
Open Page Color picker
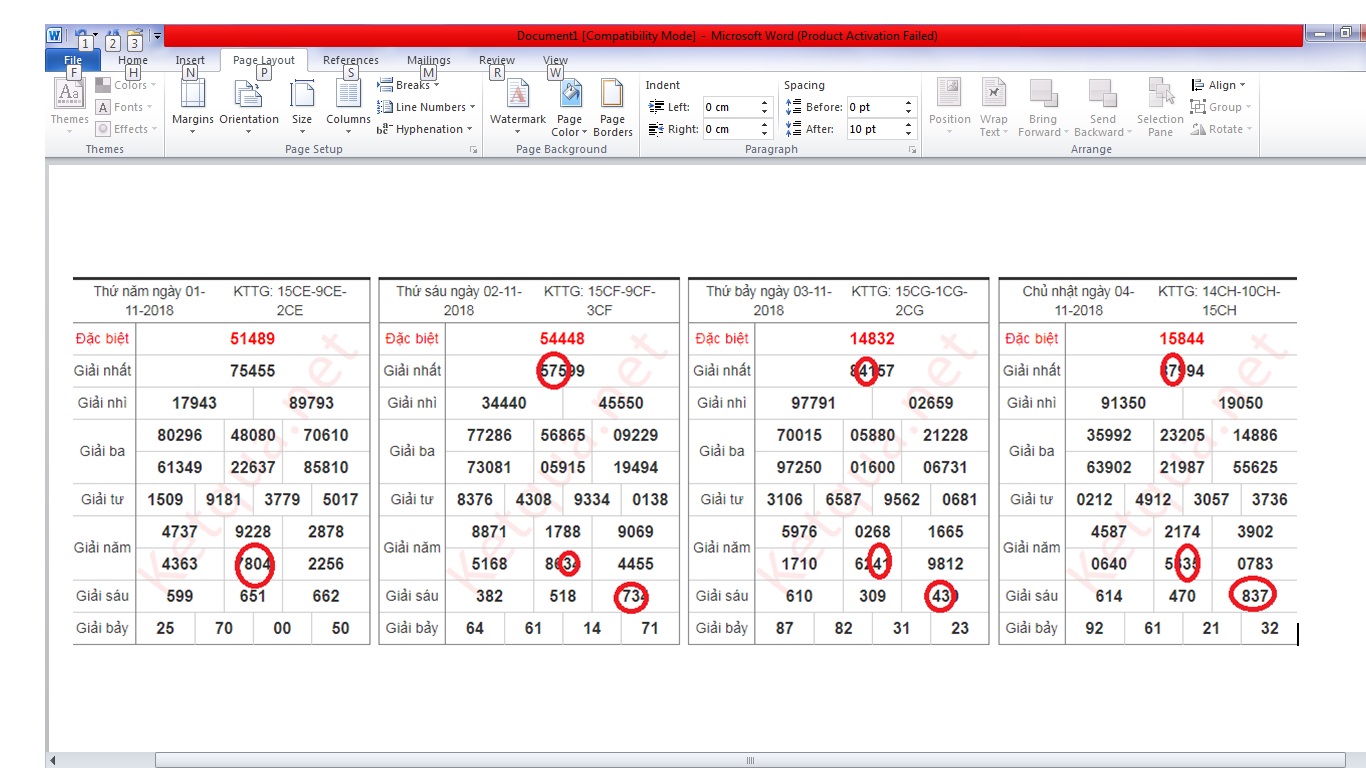point(569,103)
